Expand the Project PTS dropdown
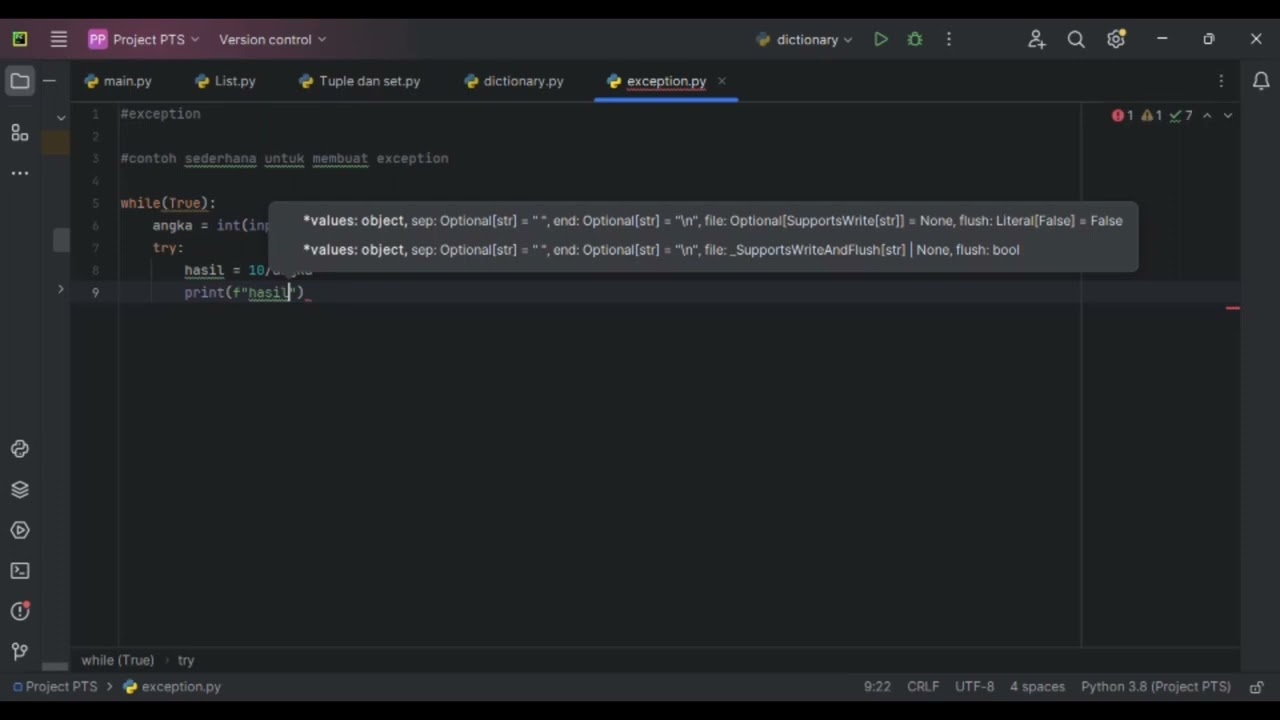The image size is (1280, 720). 145,39
